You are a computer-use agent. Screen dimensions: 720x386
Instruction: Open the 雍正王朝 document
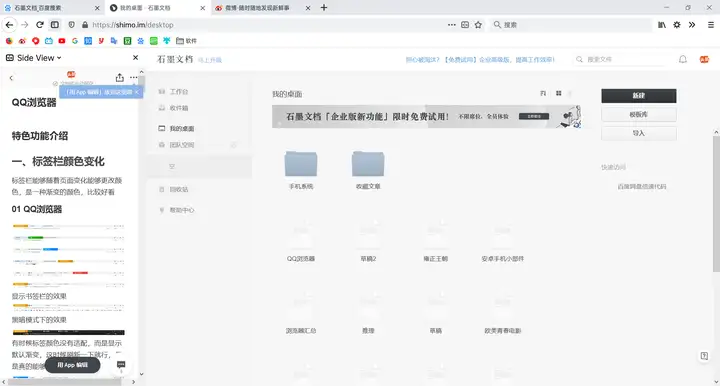coord(435,241)
